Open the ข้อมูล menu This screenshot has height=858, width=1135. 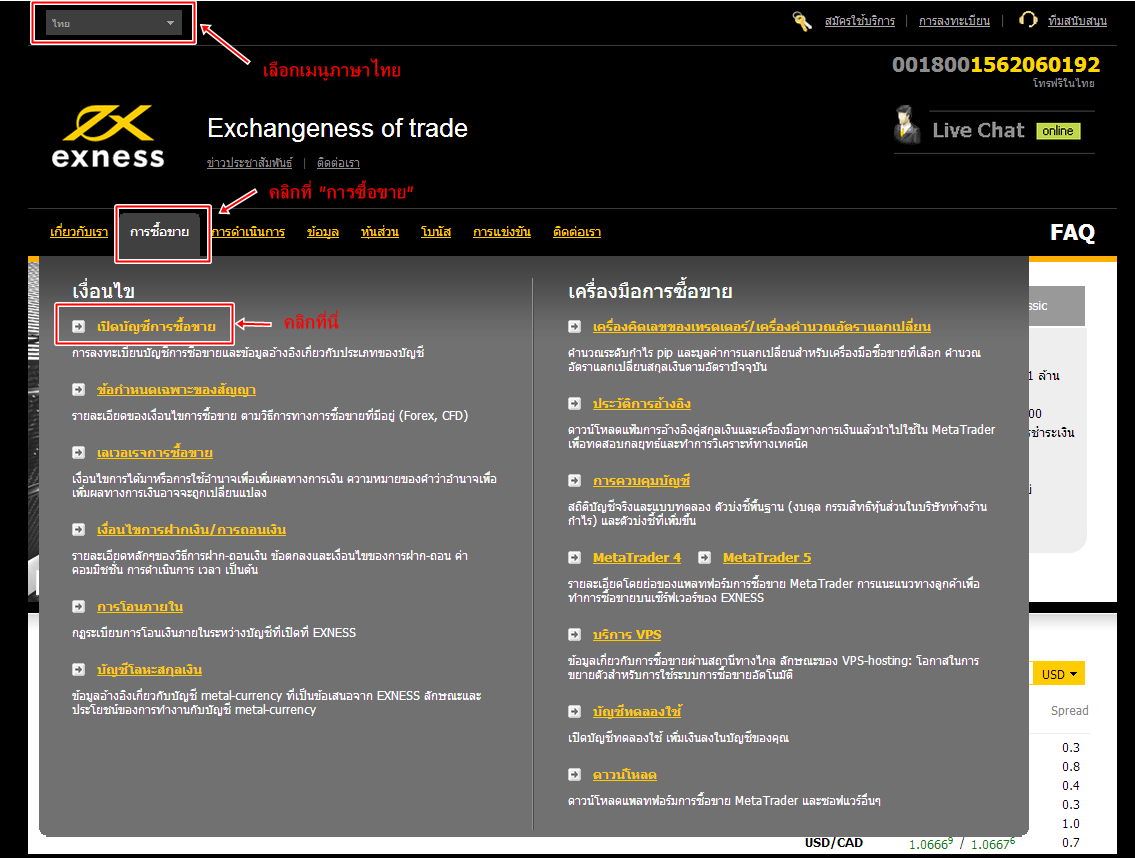323,232
